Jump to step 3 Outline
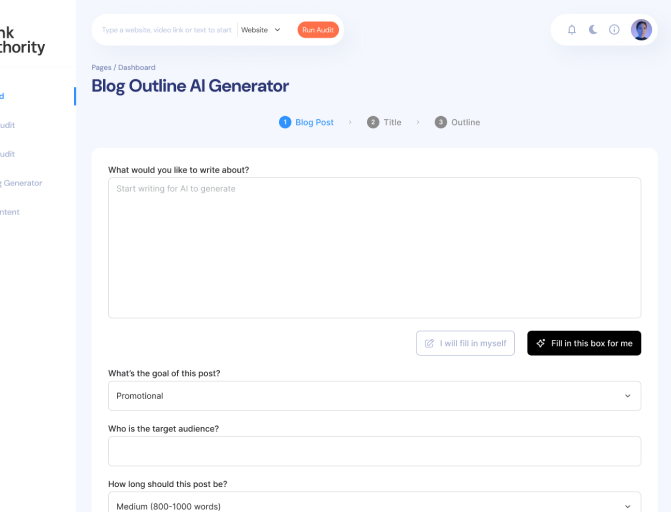This screenshot has width=671, height=512. click(x=457, y=122)
